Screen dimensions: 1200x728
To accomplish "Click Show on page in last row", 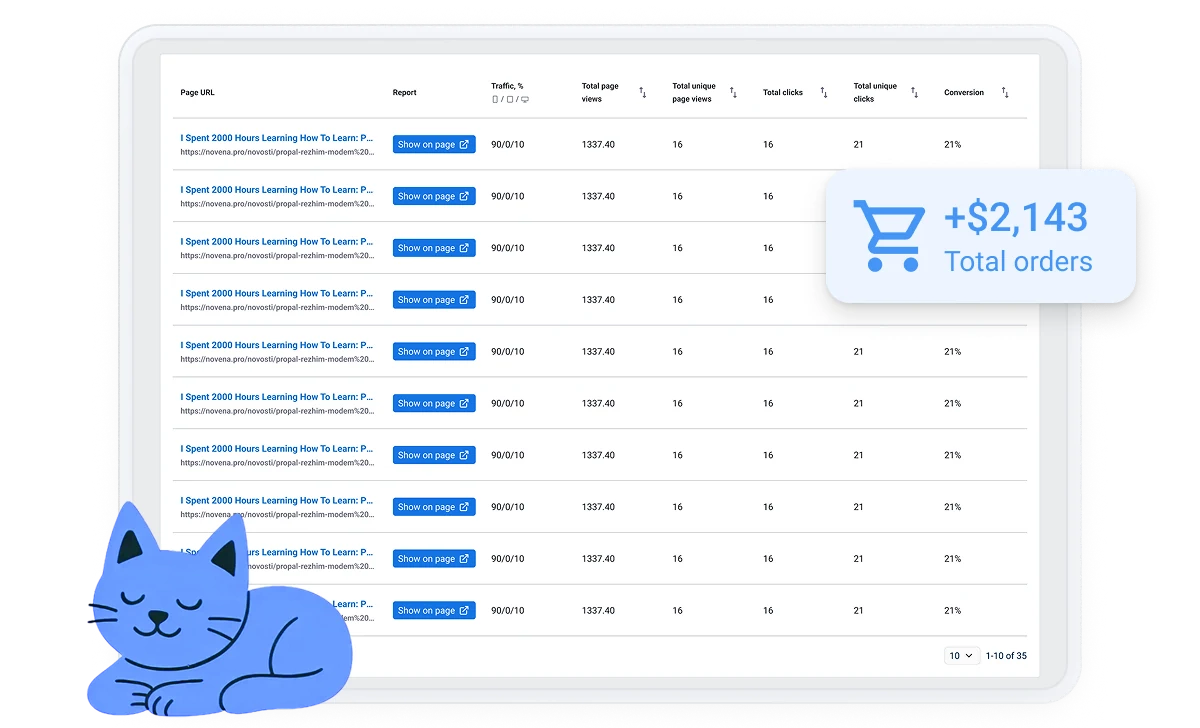I will tap(433, 611).
